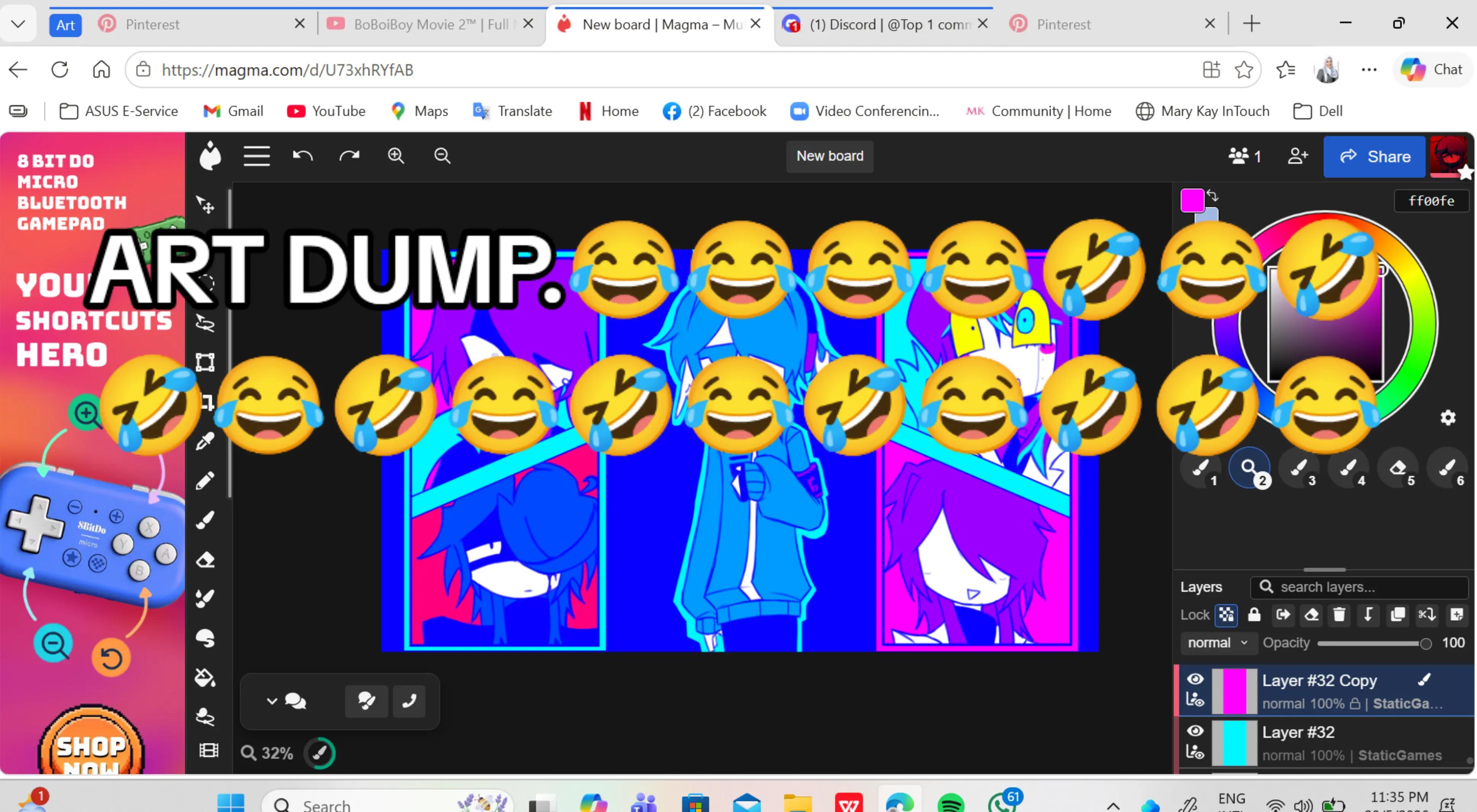Select the Eyedropper tool

(205, 441)
